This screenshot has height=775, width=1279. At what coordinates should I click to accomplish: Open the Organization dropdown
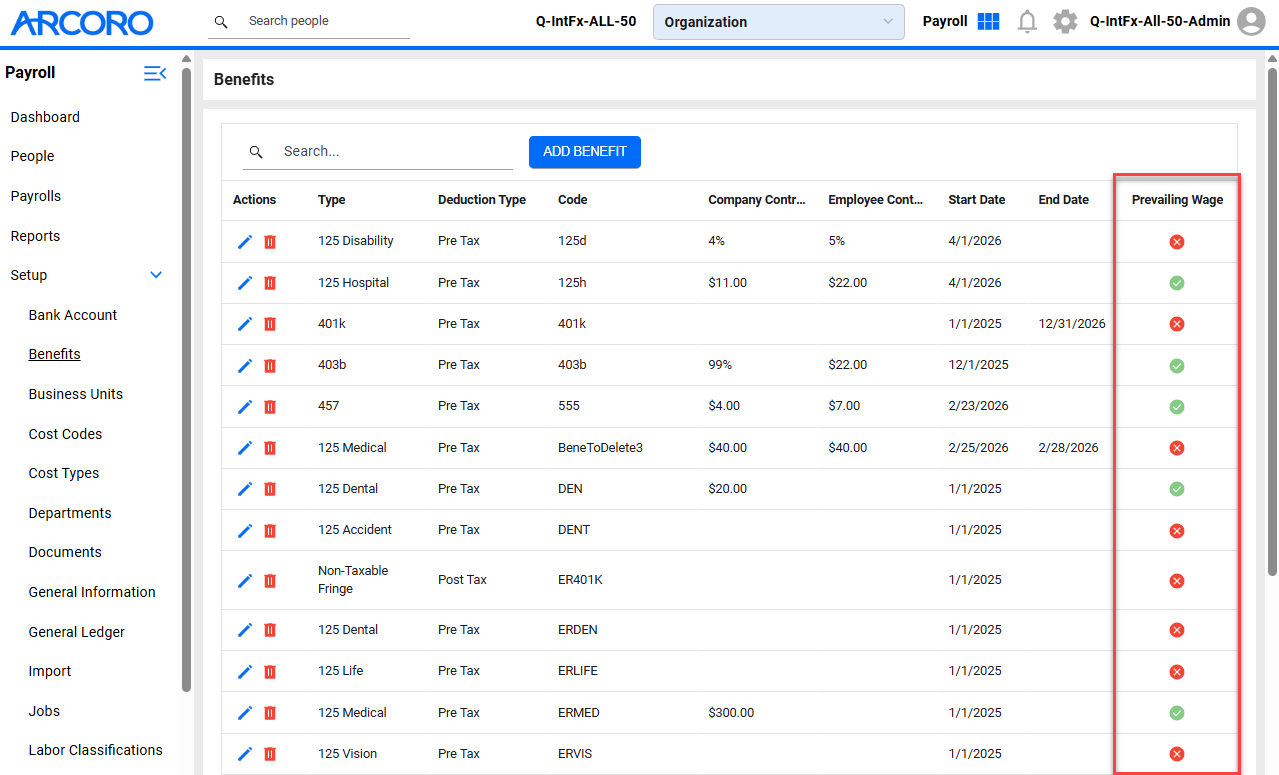(x=779, y=22)
